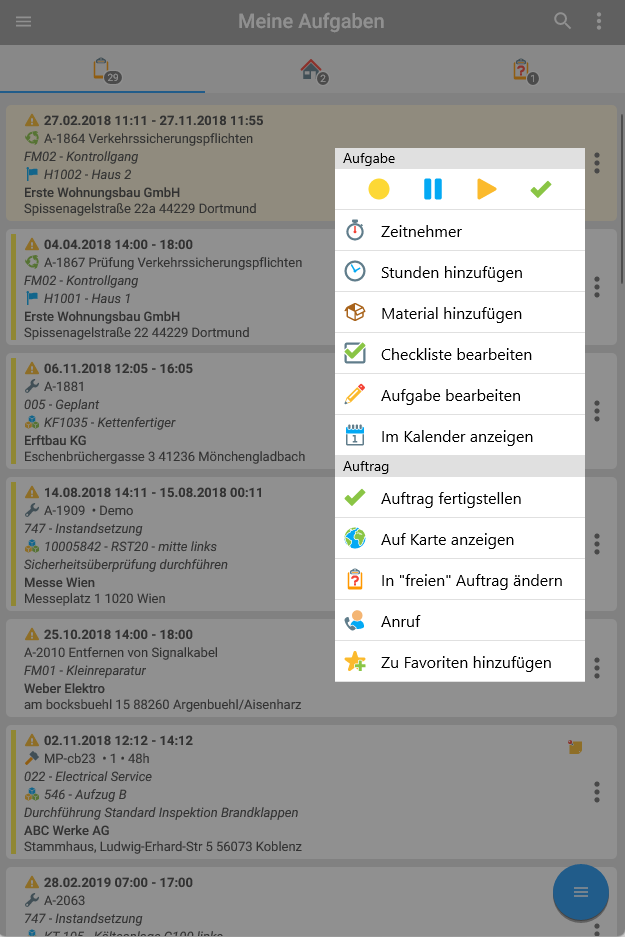Click the pencil icon beside Aufgabe bearbeiten
Viewport: 625px width, 937px height.
pyautogui.click(x=355, y=394)
